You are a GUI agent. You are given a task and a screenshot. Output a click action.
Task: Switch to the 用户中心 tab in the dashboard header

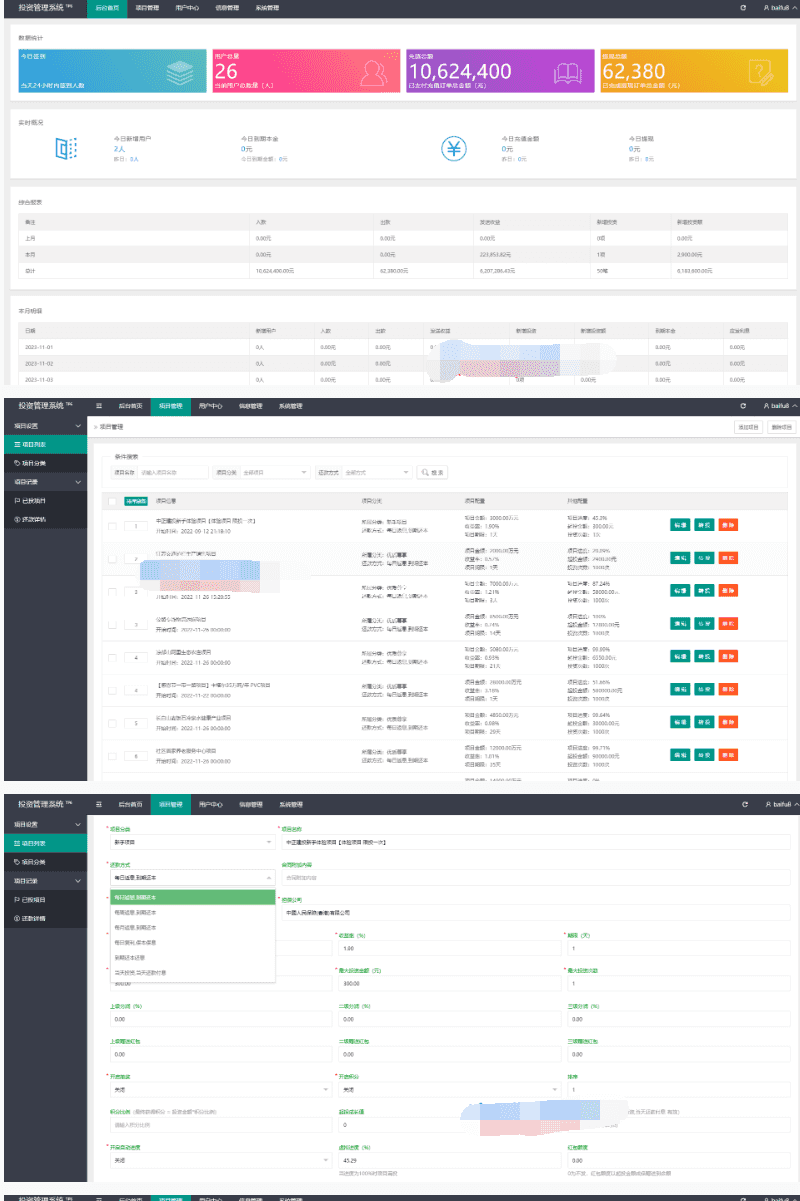coord(184,7)
